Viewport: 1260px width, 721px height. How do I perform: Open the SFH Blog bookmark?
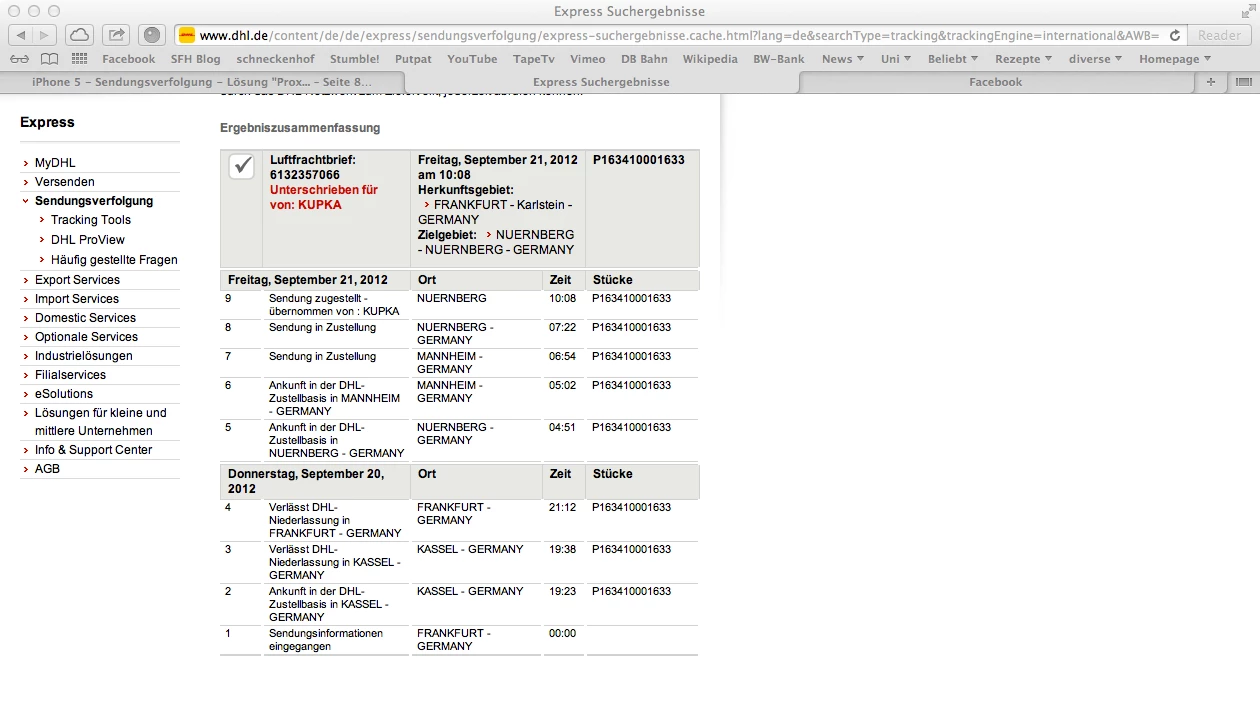click(x=195, y=59)
